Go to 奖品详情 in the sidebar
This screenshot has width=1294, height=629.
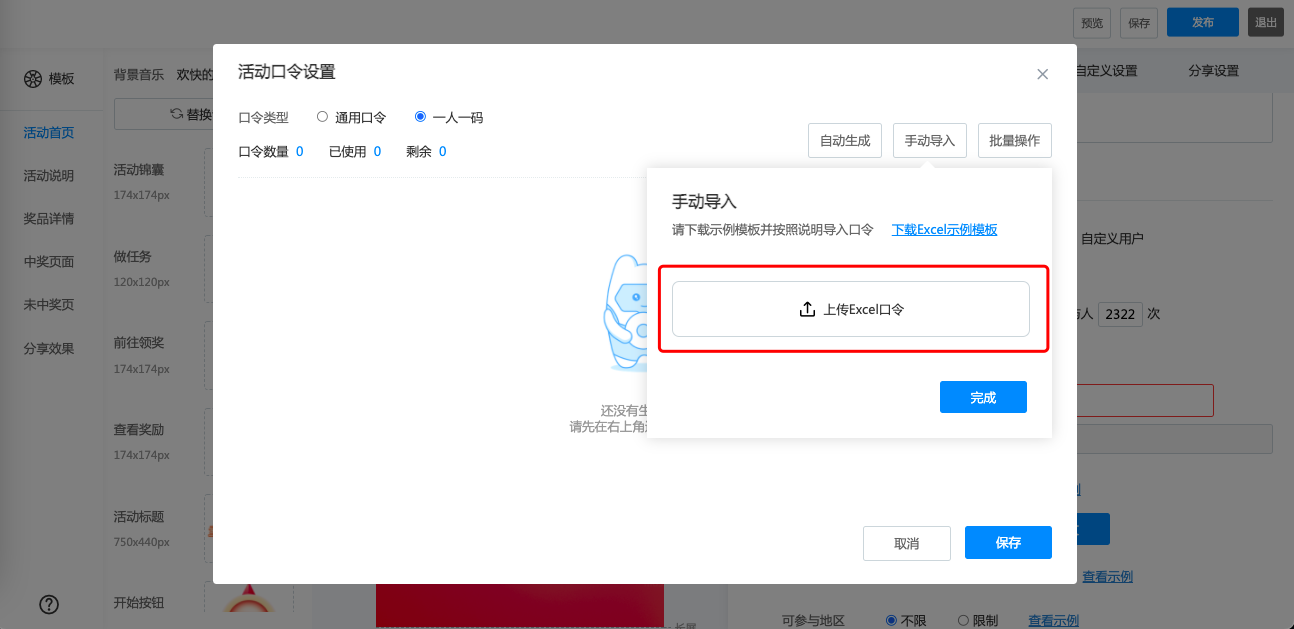click(49, 219)
